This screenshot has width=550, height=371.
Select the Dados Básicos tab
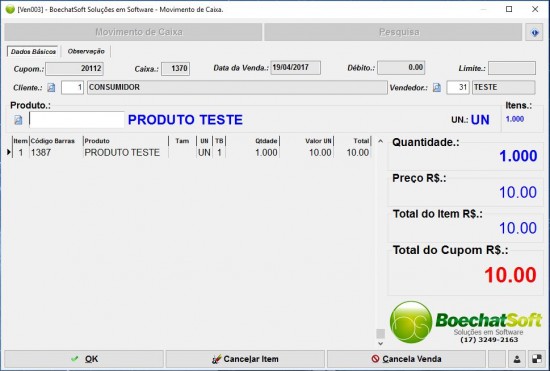(33, 52)
